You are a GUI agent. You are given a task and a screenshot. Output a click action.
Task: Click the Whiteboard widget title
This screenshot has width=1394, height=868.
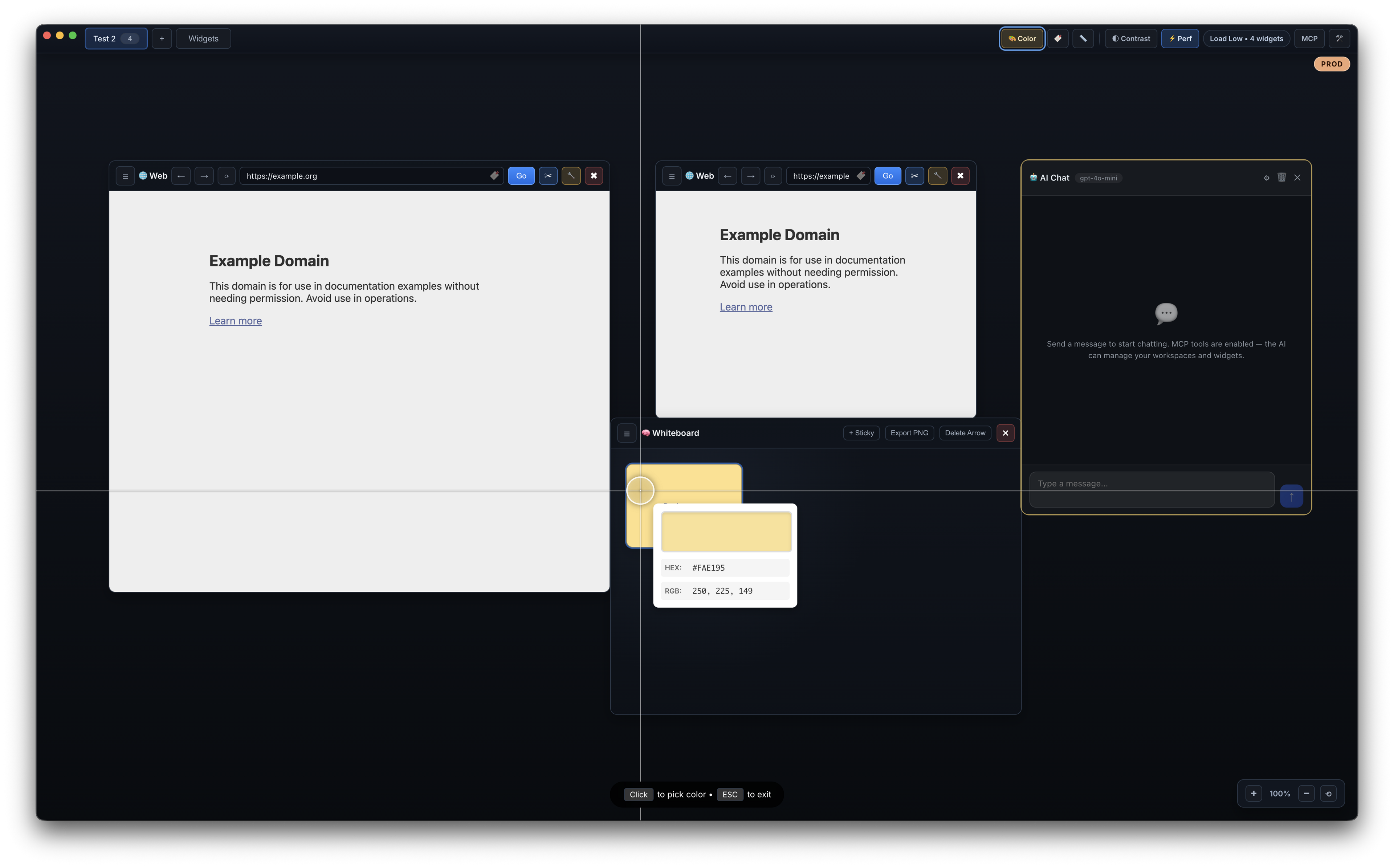click(676, 433)
